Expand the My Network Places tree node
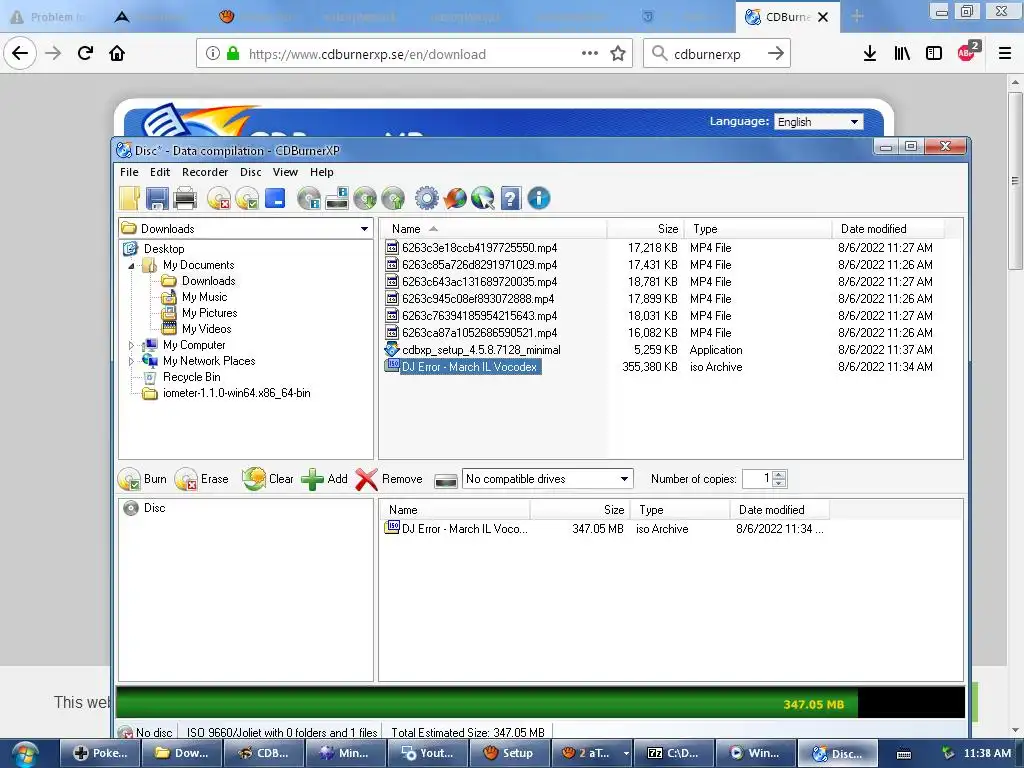Screen dimensions: 1024x768 [131, 361]
